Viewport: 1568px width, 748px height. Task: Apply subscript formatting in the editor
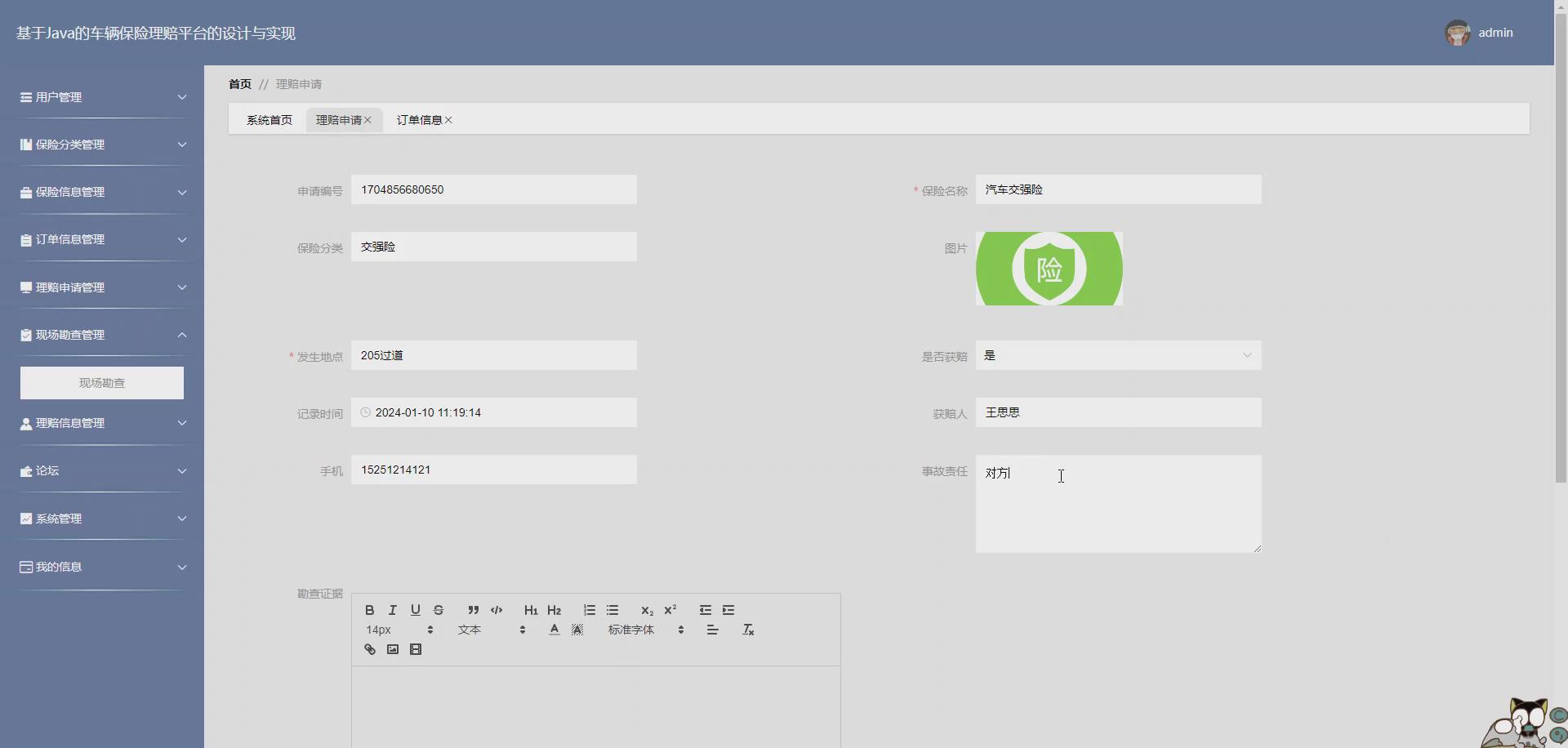click(646, 611)
